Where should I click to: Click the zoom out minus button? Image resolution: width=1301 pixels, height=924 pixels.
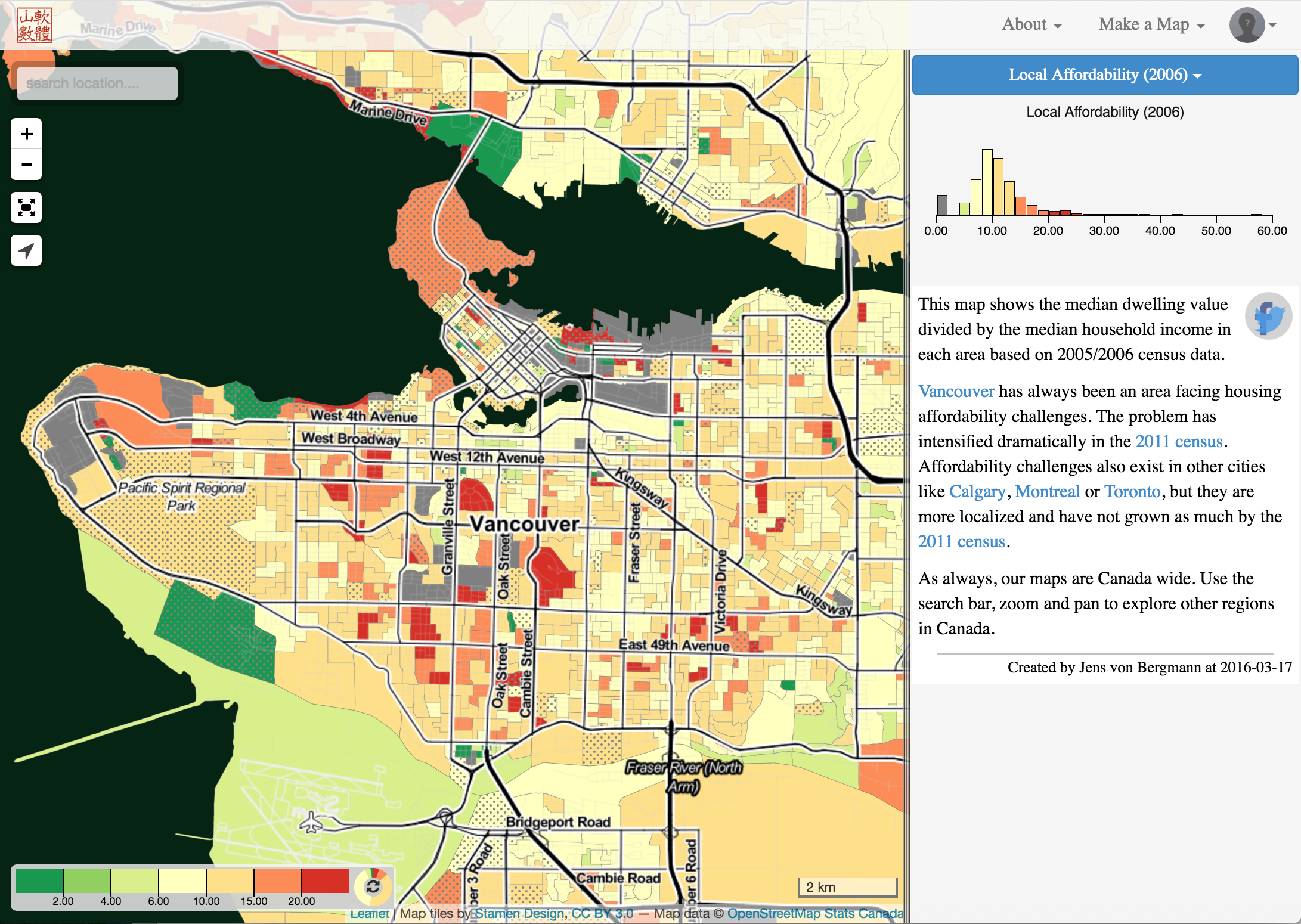[26, 165]
